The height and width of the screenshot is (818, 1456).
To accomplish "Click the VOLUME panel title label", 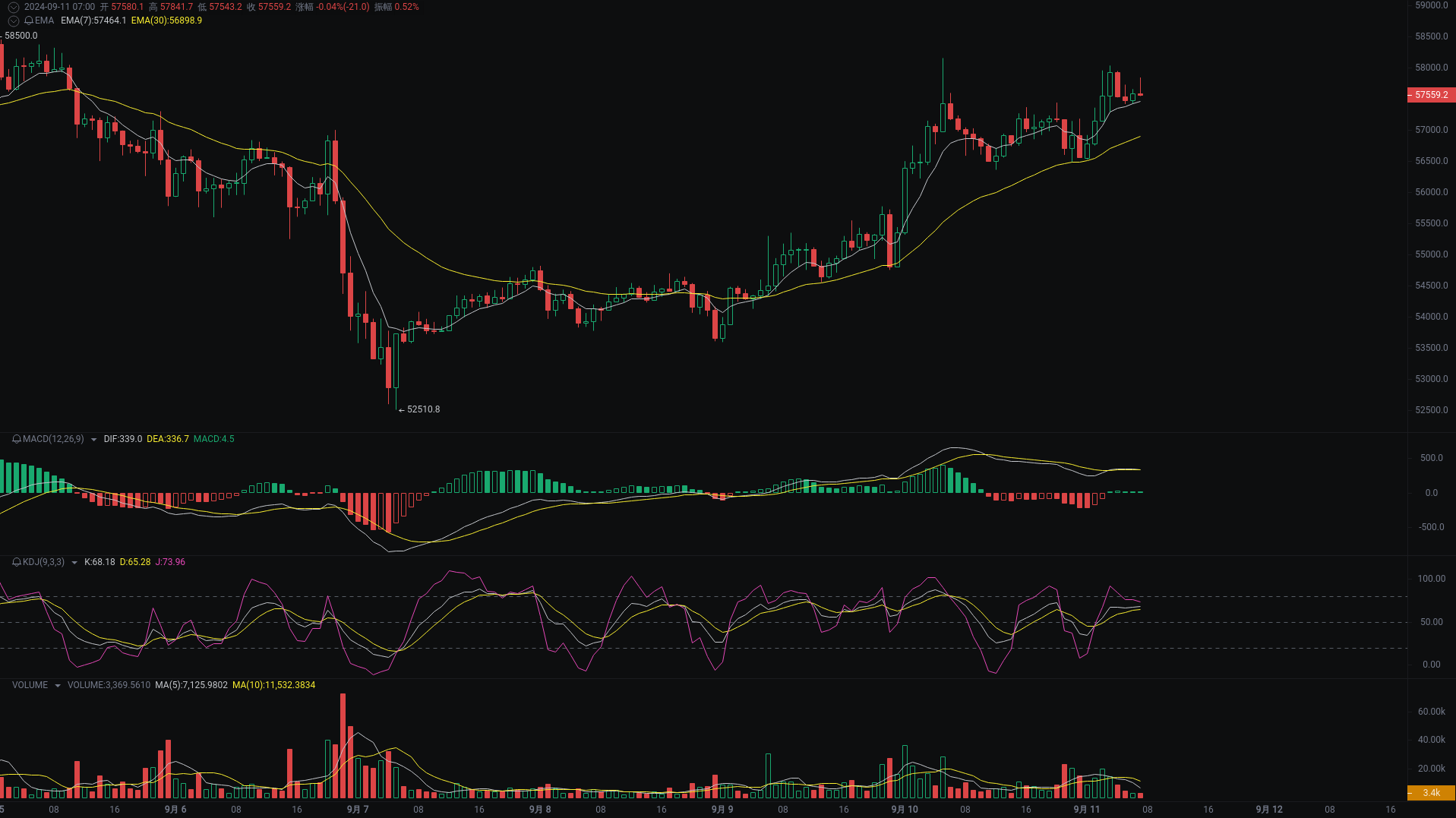I will 29,684.
